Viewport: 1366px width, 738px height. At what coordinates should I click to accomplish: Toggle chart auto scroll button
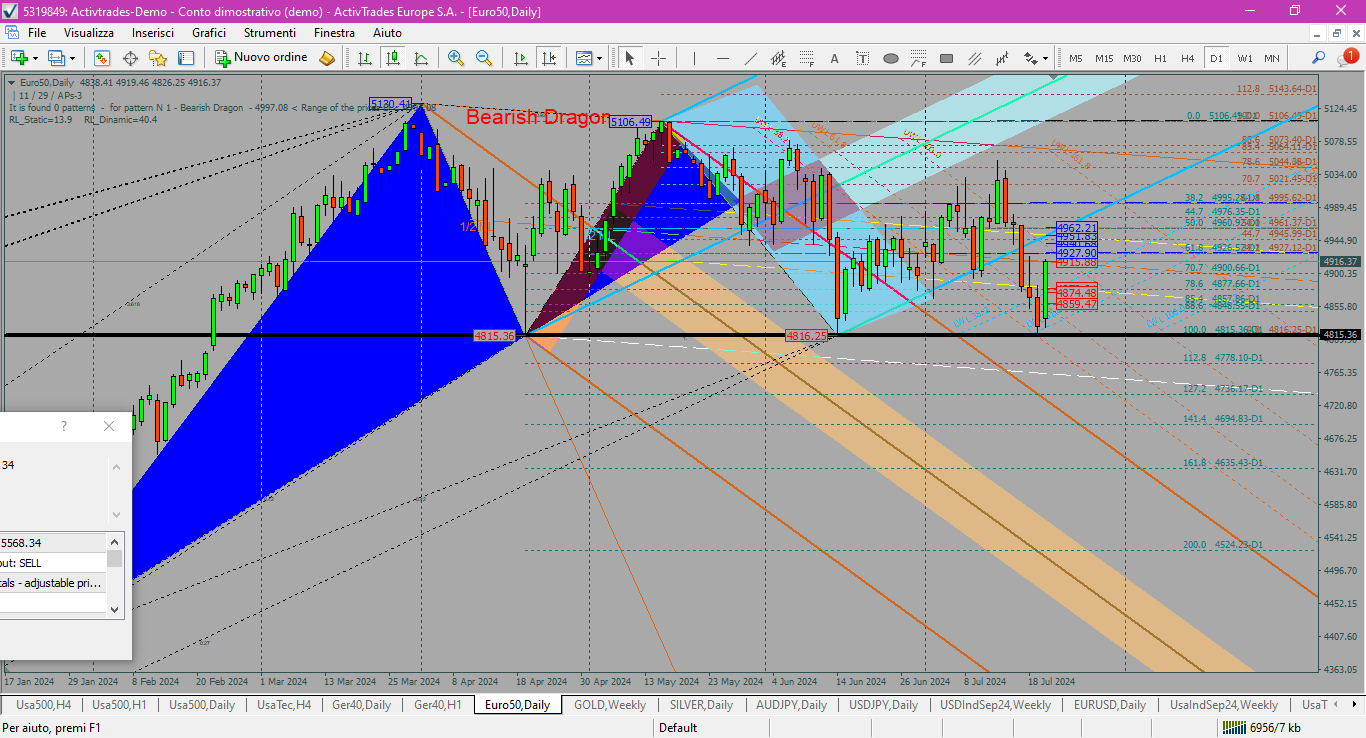(520, 58)
